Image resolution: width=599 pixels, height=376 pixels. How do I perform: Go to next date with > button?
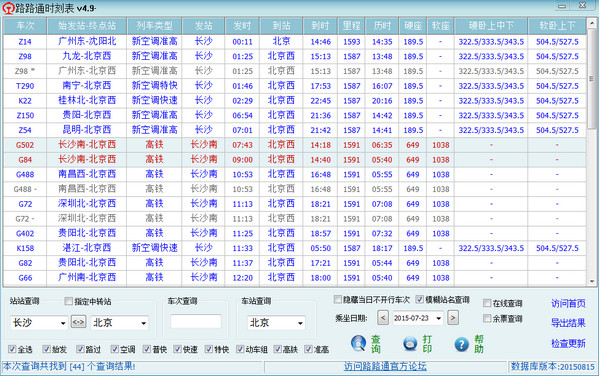click(x=453, y=318)
